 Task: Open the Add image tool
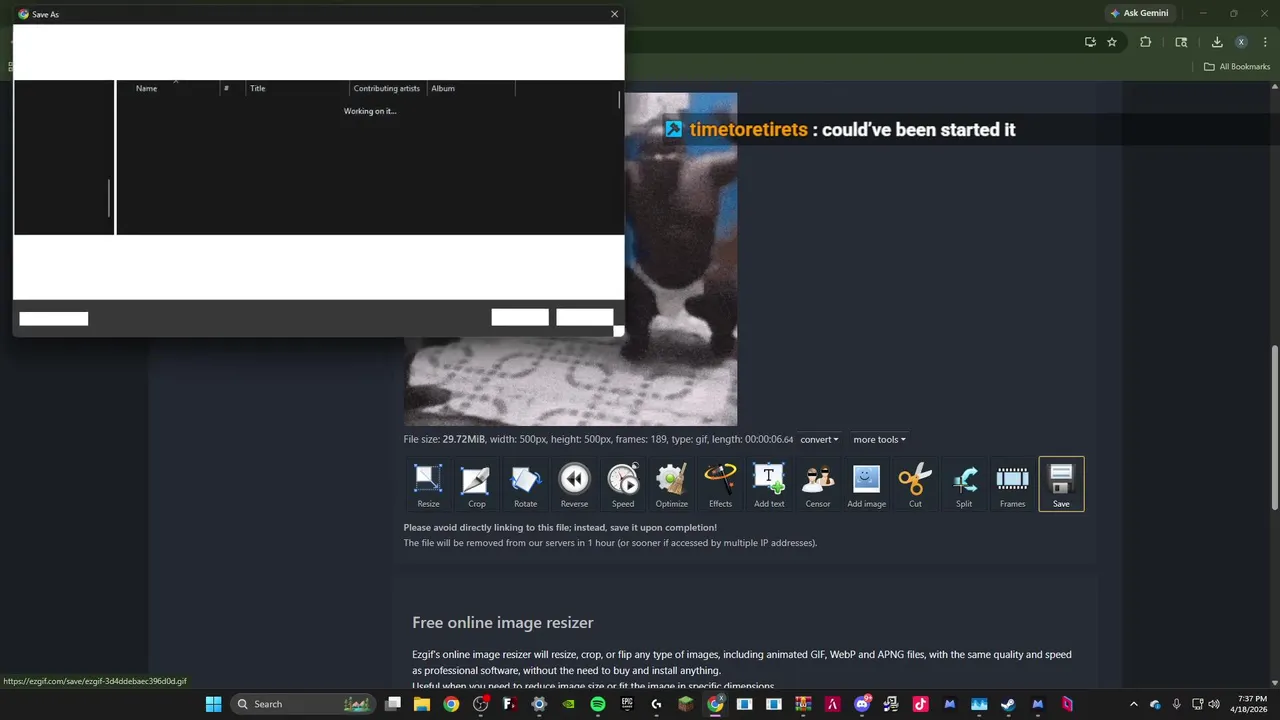click(867, 485)
